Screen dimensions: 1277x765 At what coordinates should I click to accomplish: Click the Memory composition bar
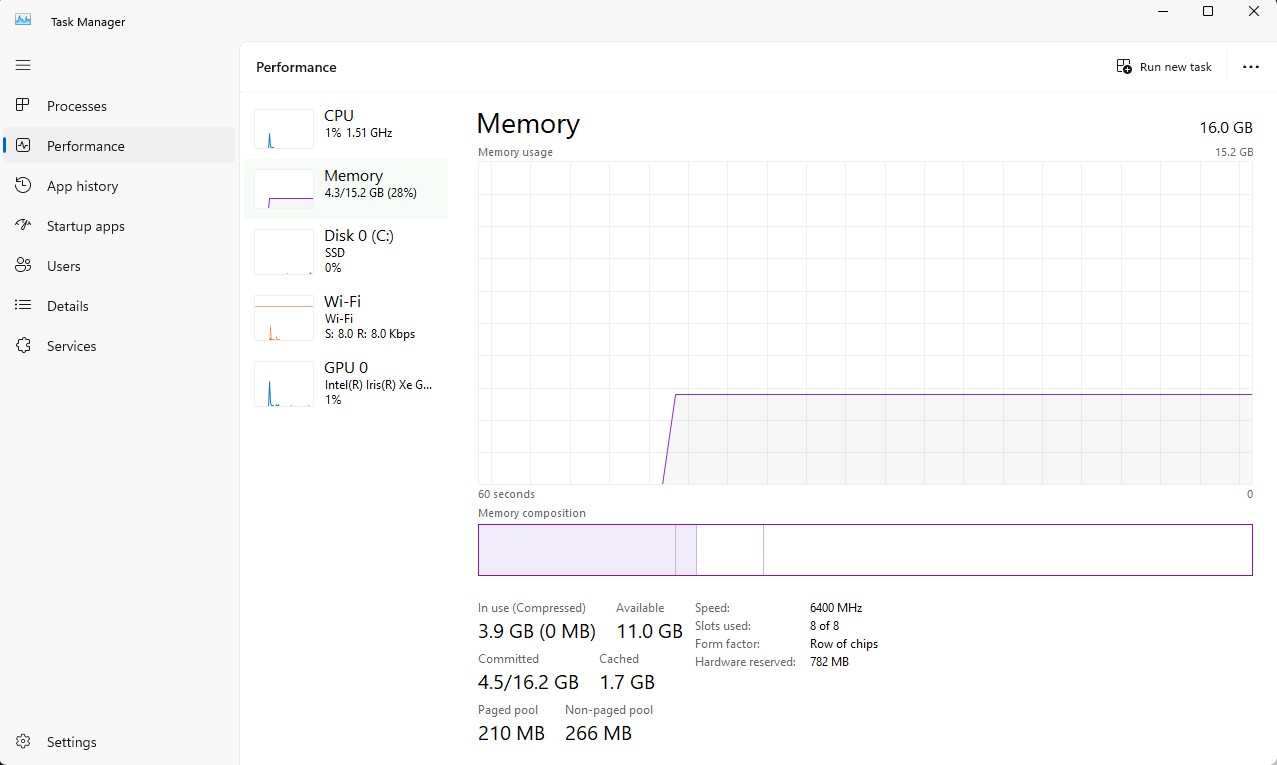click(865, 550)
